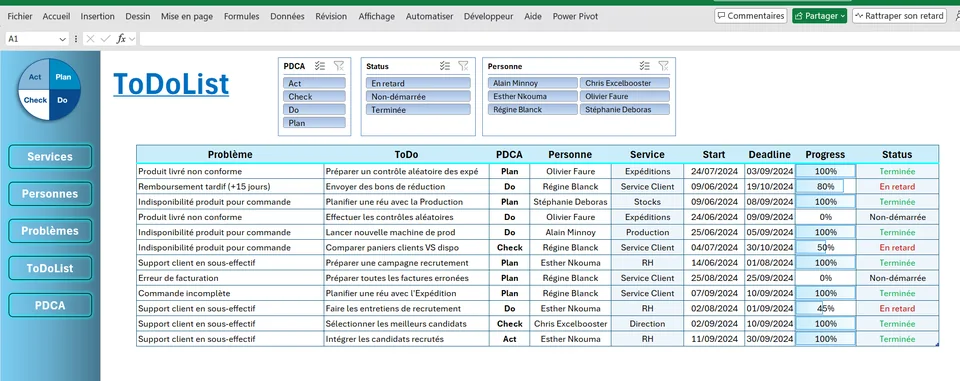Go to the Problèmes sheet button
This screenshot has height=381, width=960.
[x=50, y=231]
